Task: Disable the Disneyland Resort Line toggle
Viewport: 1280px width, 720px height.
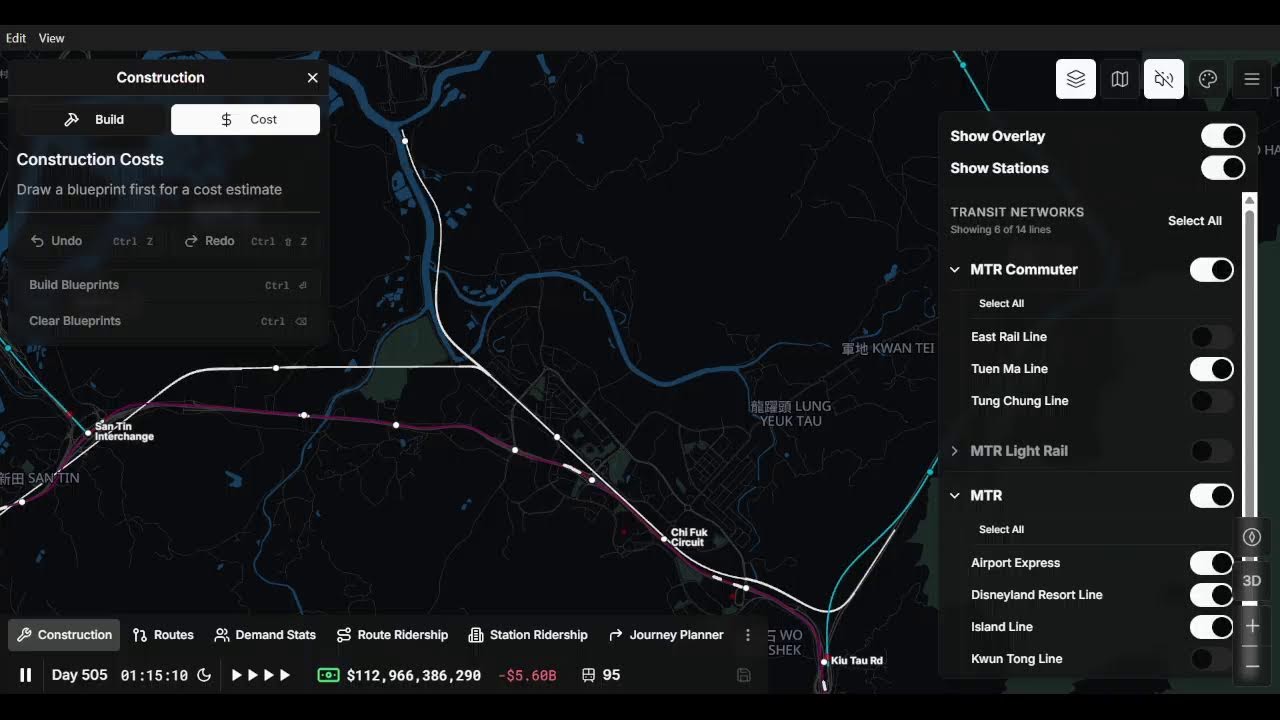Action: pyautogui.click(x=1211, y=595)
